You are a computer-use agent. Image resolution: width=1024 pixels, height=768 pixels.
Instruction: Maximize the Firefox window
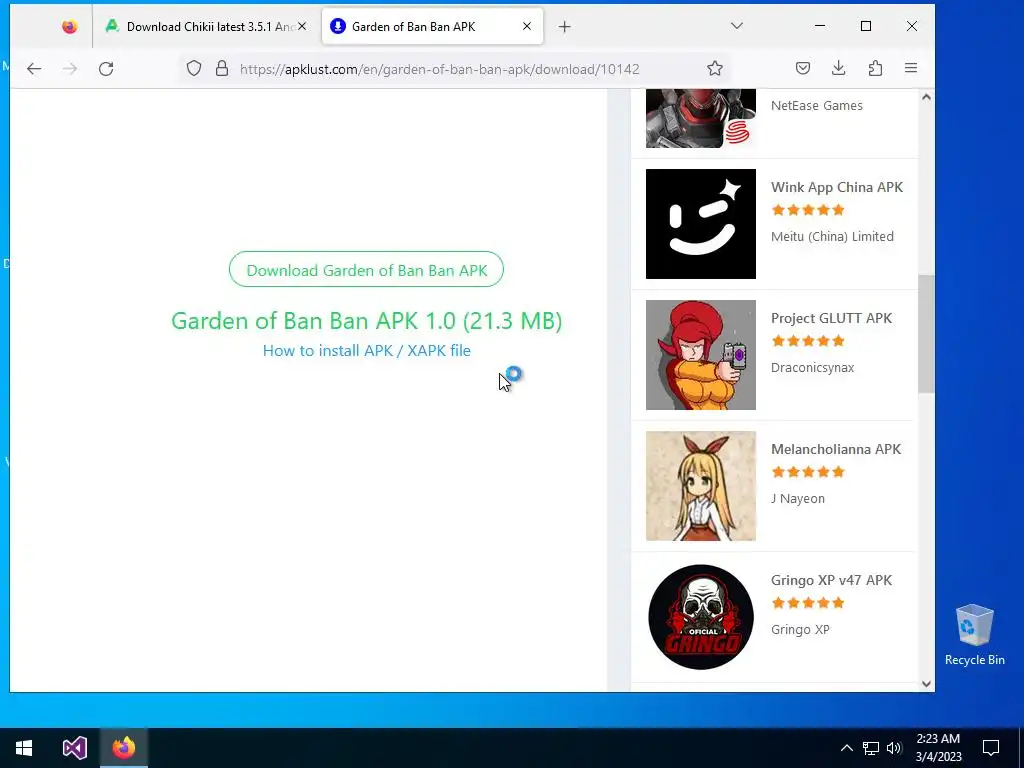[x=866, y=26]
